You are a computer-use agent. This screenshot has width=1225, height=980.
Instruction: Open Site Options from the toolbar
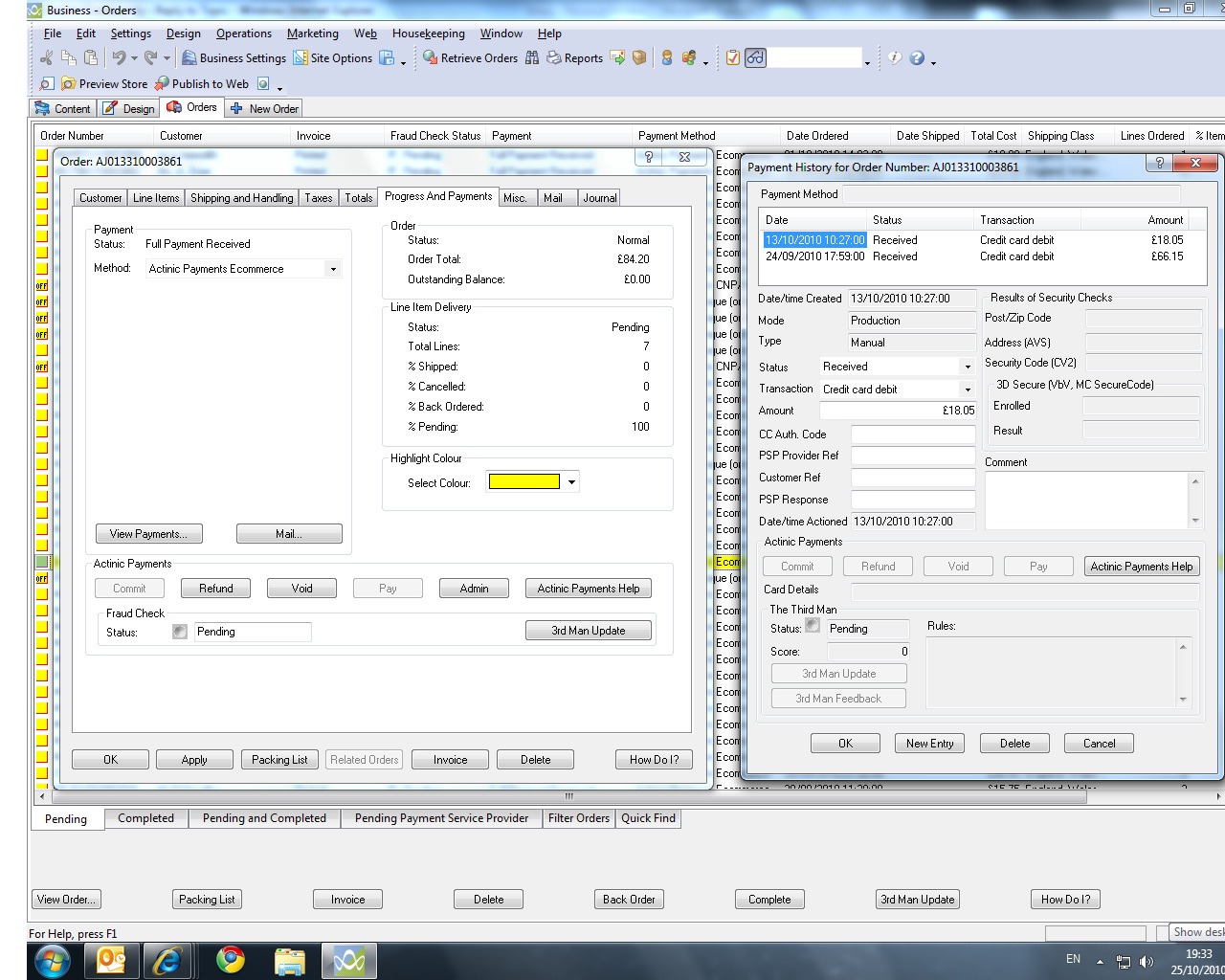[x=301, y=58]
